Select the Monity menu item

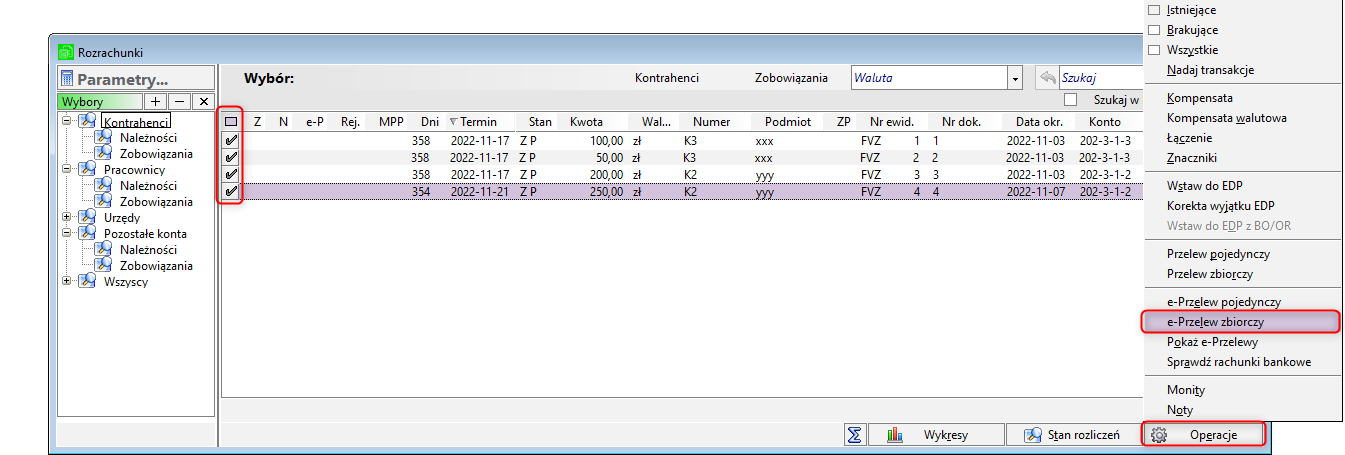tap(1240, 390)
